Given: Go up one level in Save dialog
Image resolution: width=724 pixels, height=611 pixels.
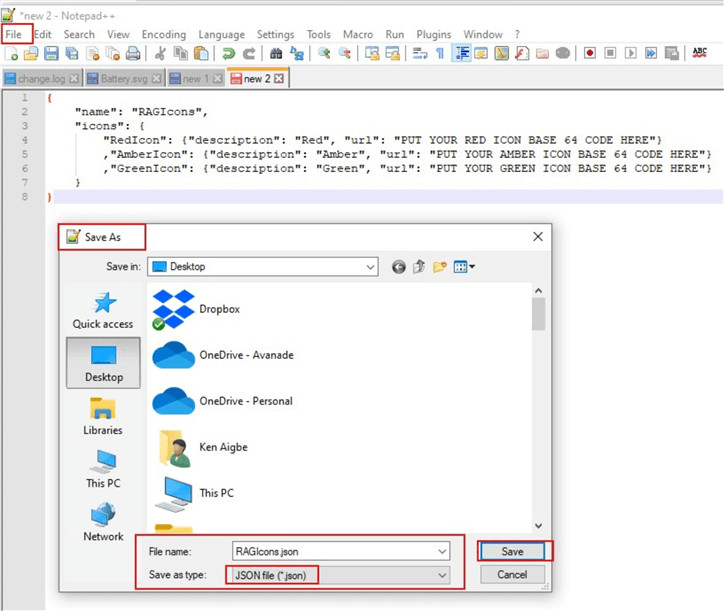Looking at the screenshot, I should [x=419, y=267].
